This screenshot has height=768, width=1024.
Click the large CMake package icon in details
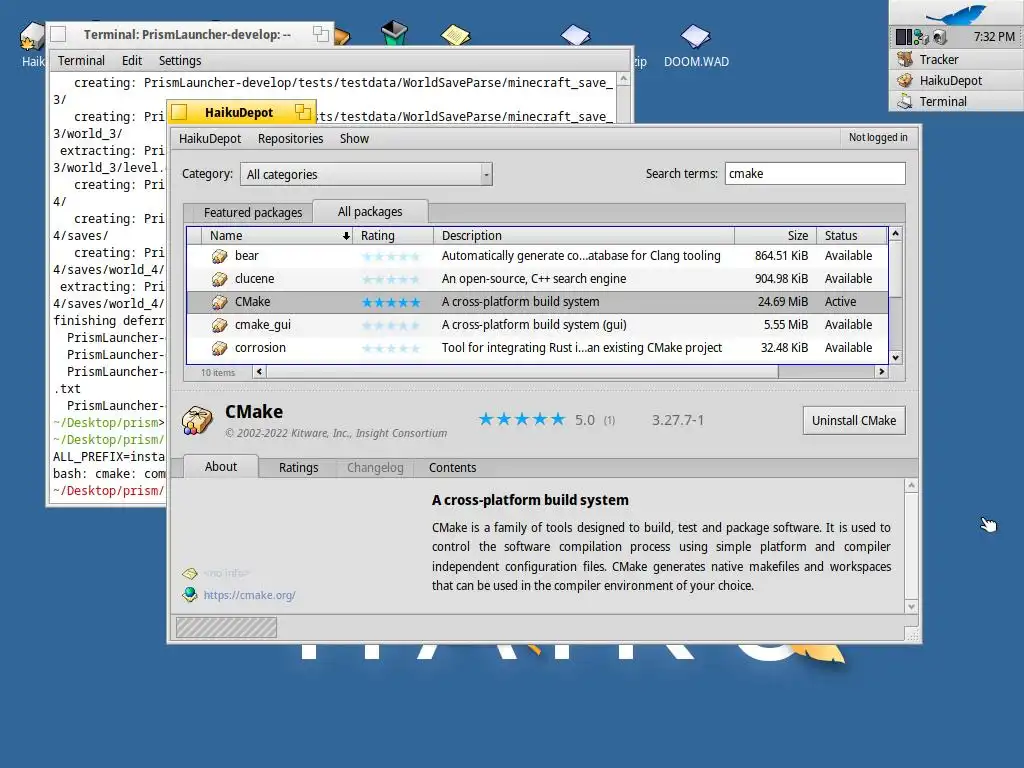[x=197, y=420]
